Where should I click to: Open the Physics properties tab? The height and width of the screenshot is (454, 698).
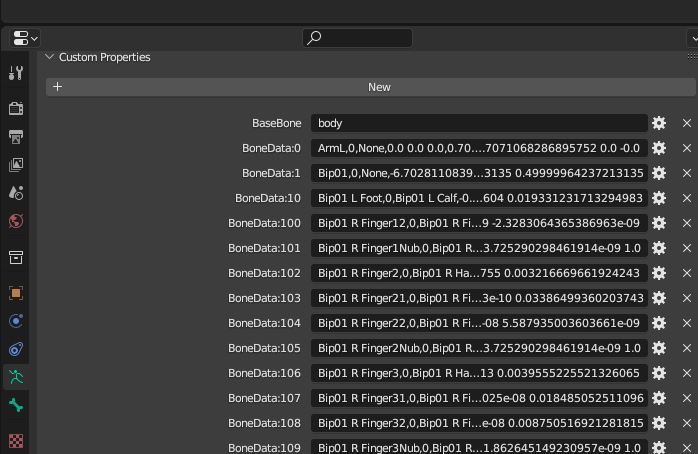pyautogui.click(x=16, y=321)
